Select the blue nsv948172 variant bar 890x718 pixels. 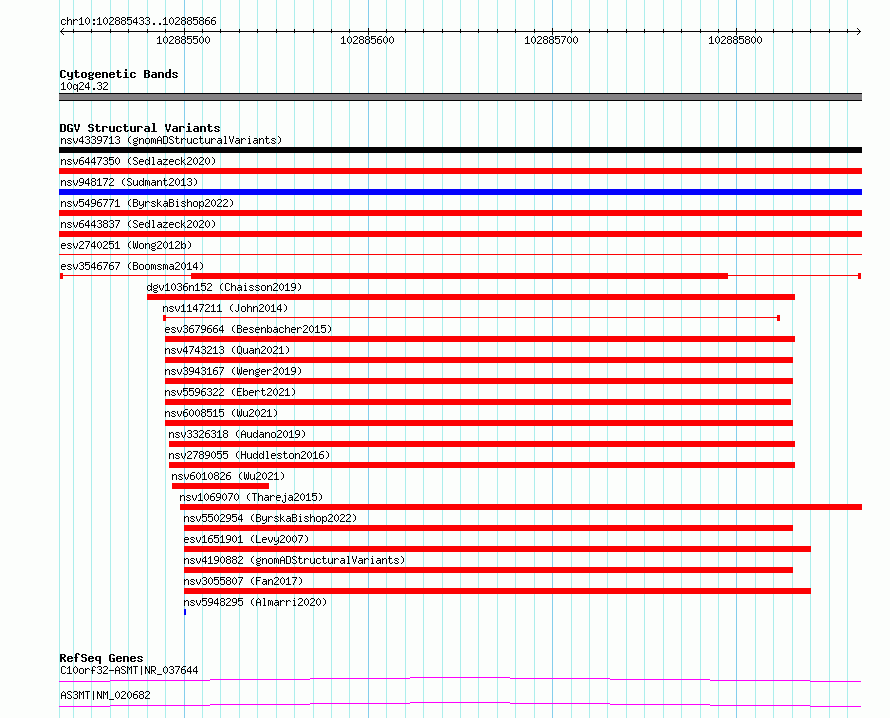(x=460, y=192)
